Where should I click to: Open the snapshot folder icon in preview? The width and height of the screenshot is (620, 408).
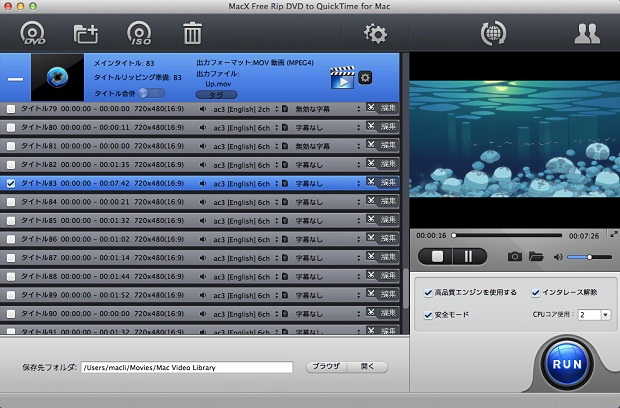coord(536,257)
